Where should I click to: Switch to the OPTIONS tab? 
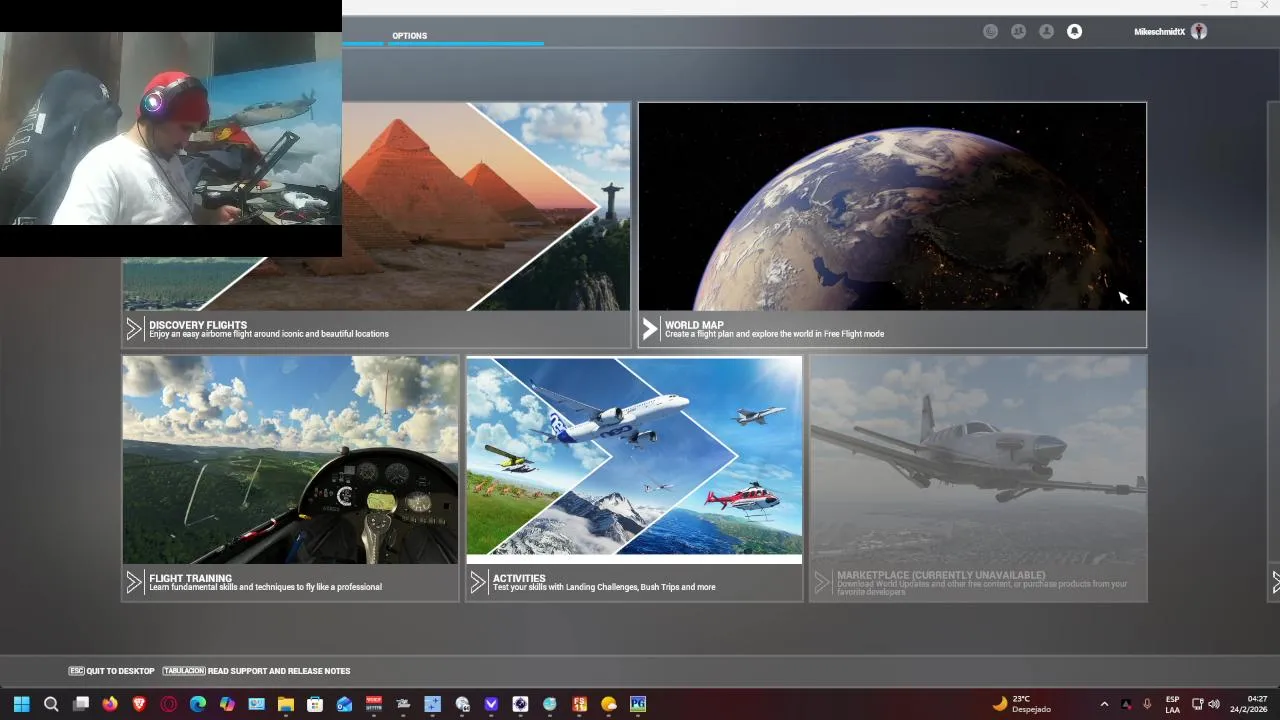pos(409,36)
